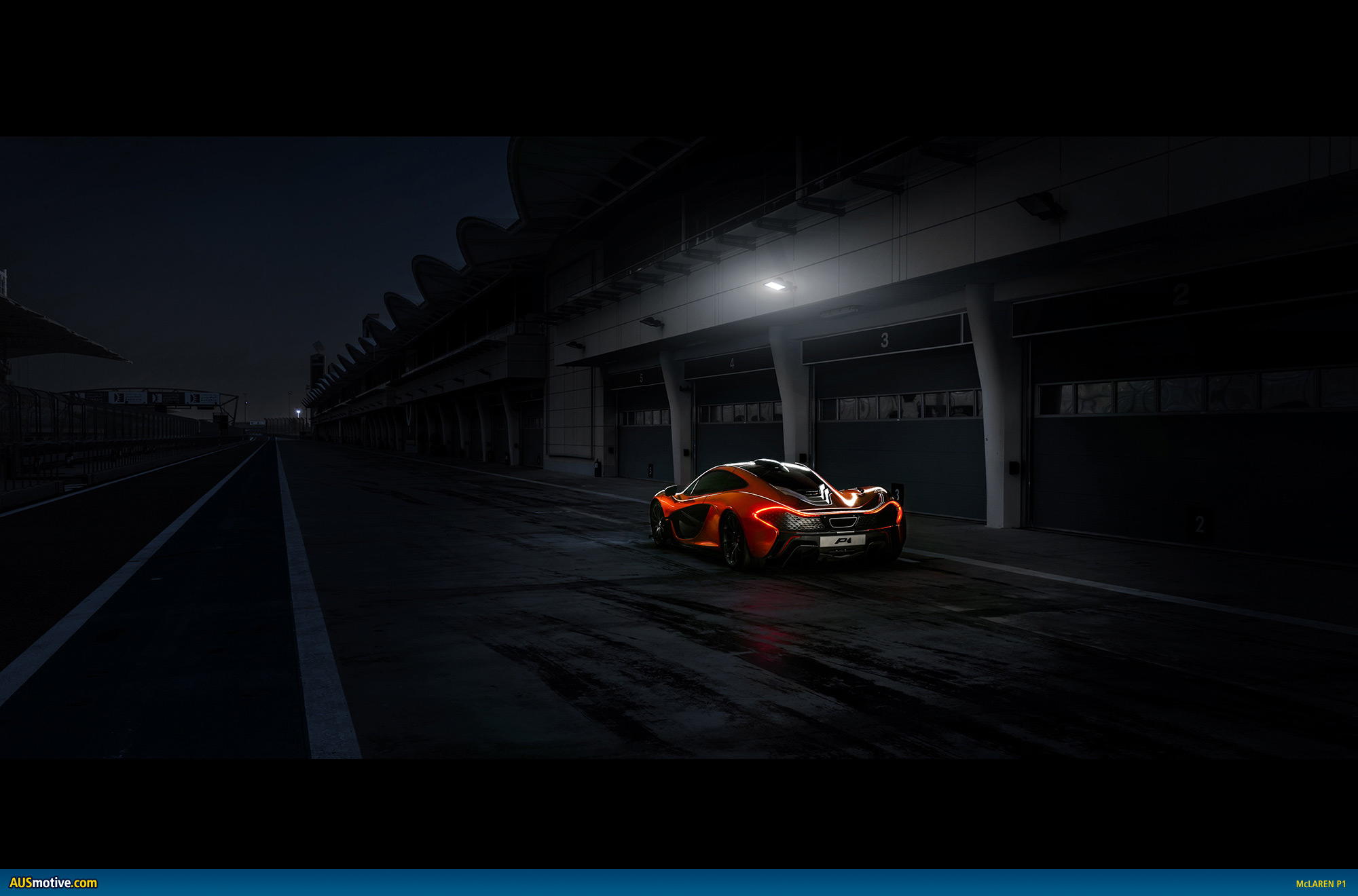Click the AUSmotive.com logo link
Viewport: 1358px width, 896px height.
point(53,882)
